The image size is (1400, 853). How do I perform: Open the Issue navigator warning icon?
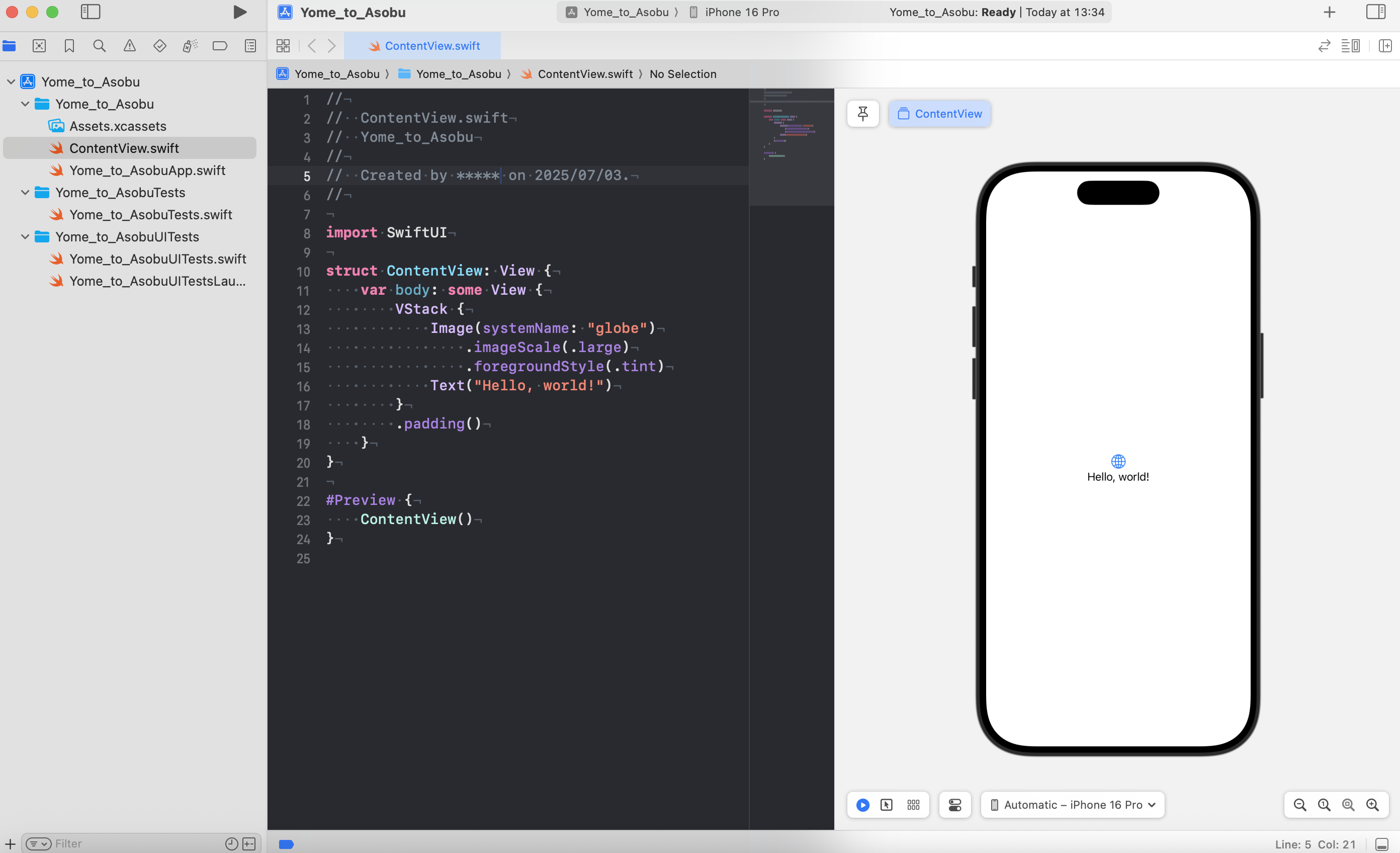coord(130,46)
